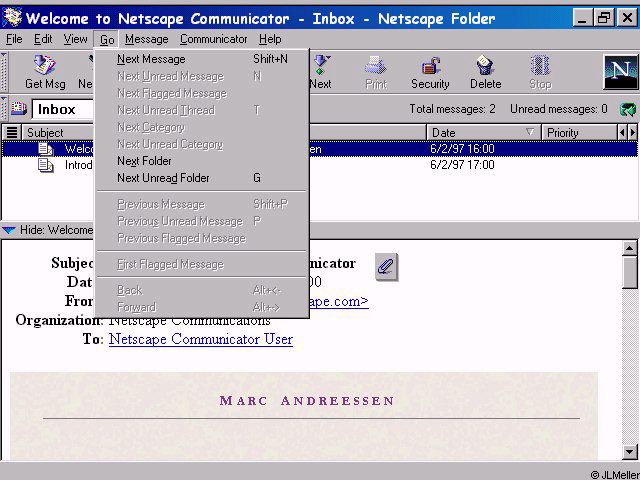Collapse the Hide: Welcome message pane triangle
Screen dimensions: 640x480
(x=9, y=230)
